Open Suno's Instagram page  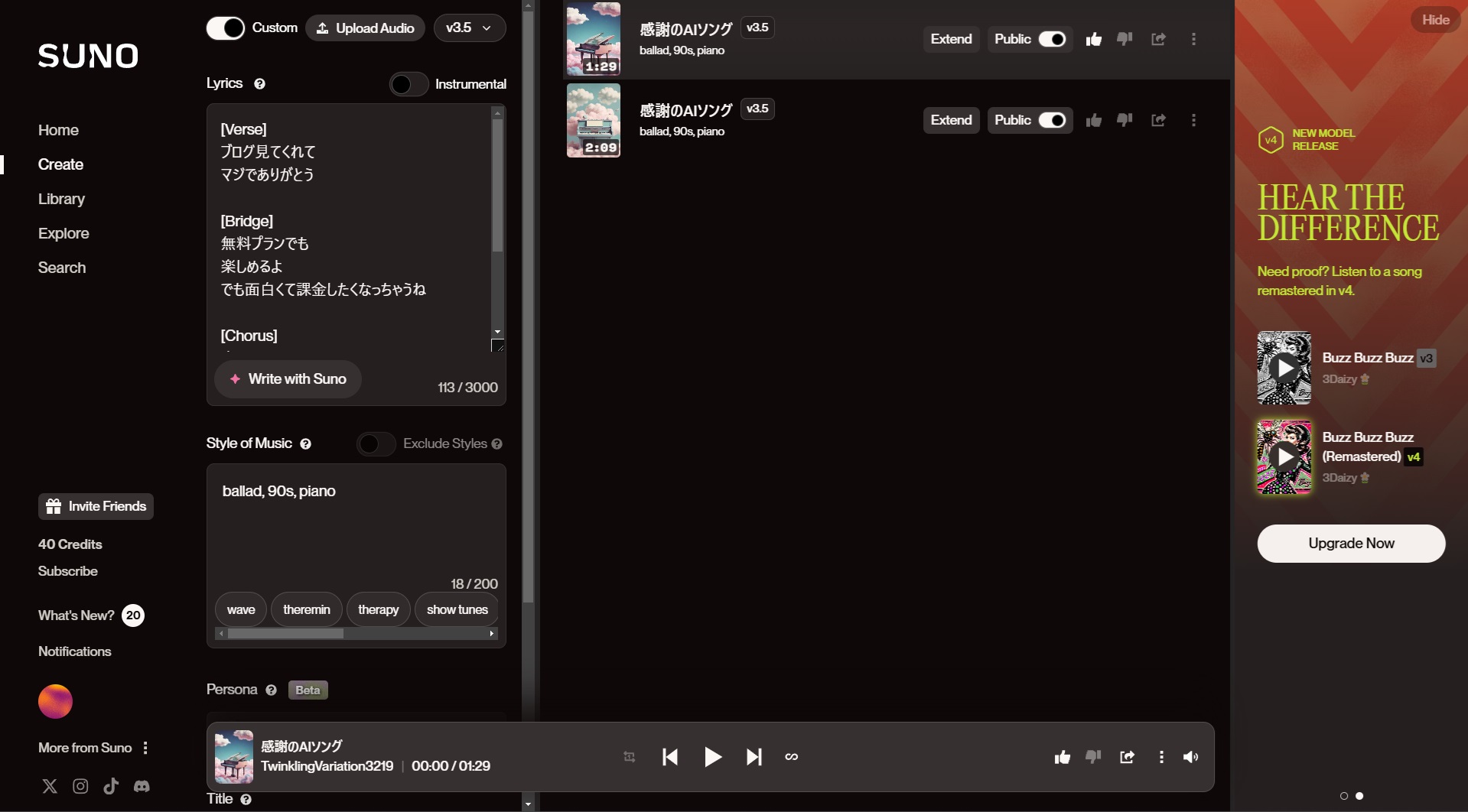point(80,786)
